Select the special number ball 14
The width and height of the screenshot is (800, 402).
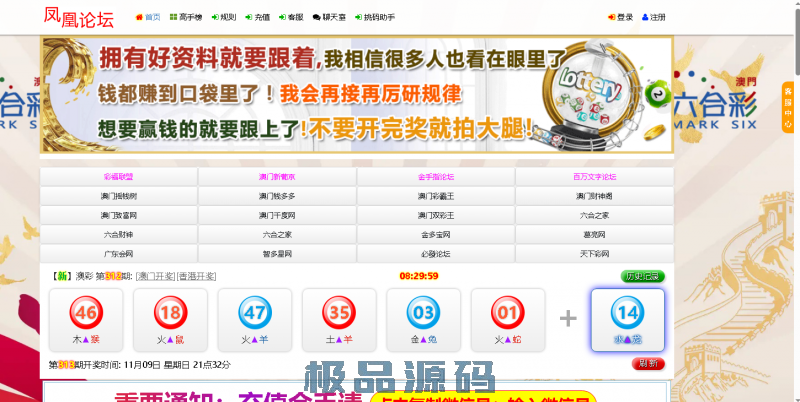click(627, 313)
